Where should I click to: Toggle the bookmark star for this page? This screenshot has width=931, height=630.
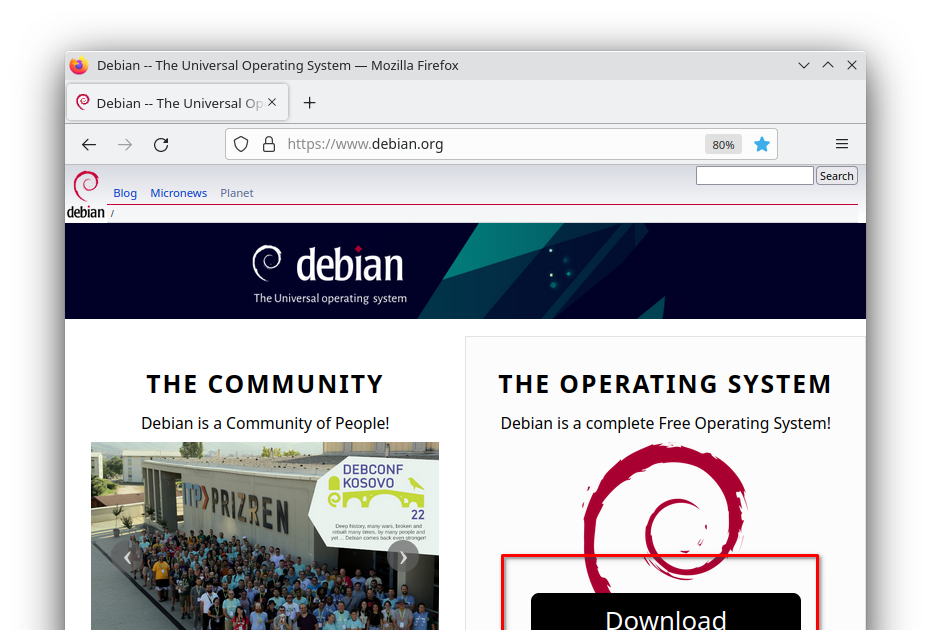tap(762, 144)
